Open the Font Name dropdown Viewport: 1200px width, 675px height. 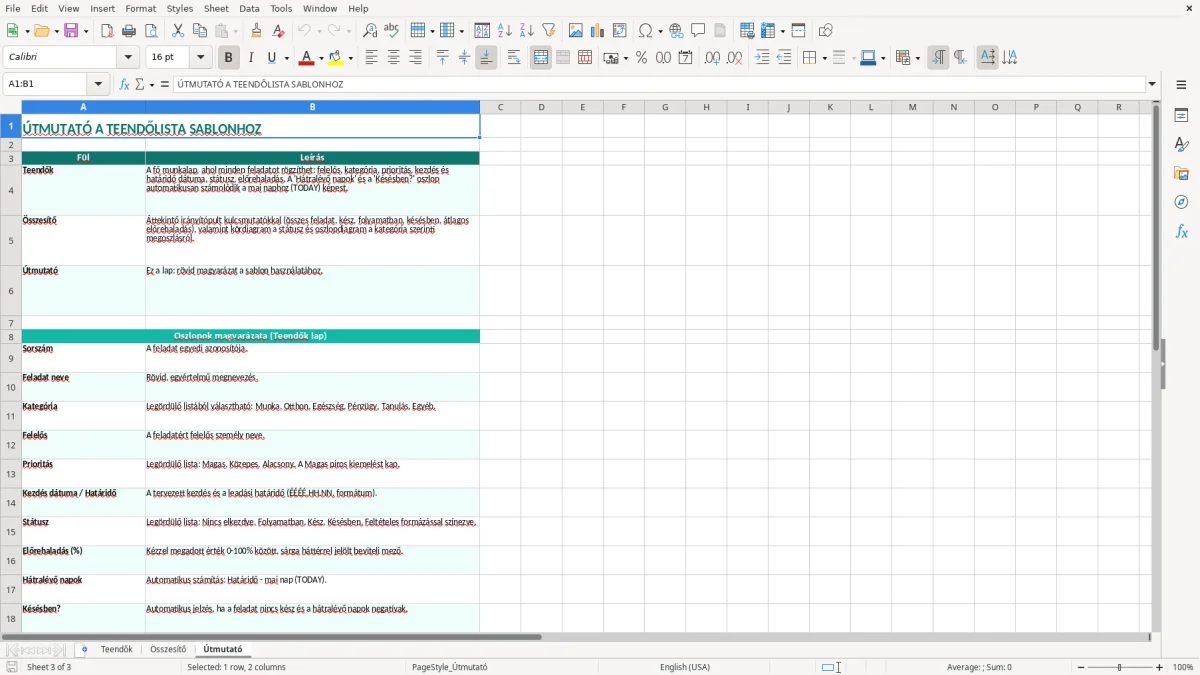(128, 58)
